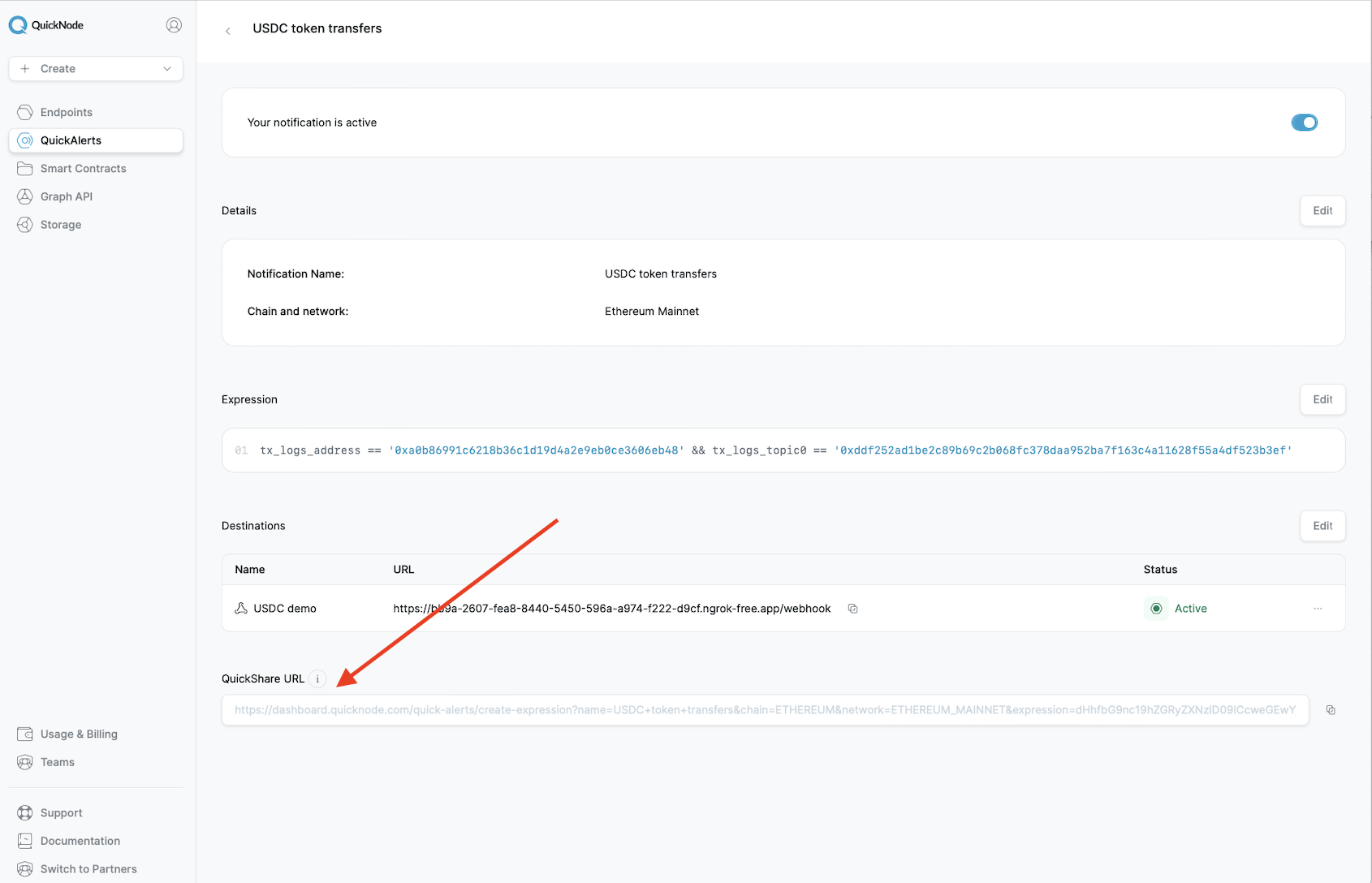This screenshot has width=1372, height=883.
Task: Click the QuickAlerts sidebar icon
Action: [x=25, y=140]
